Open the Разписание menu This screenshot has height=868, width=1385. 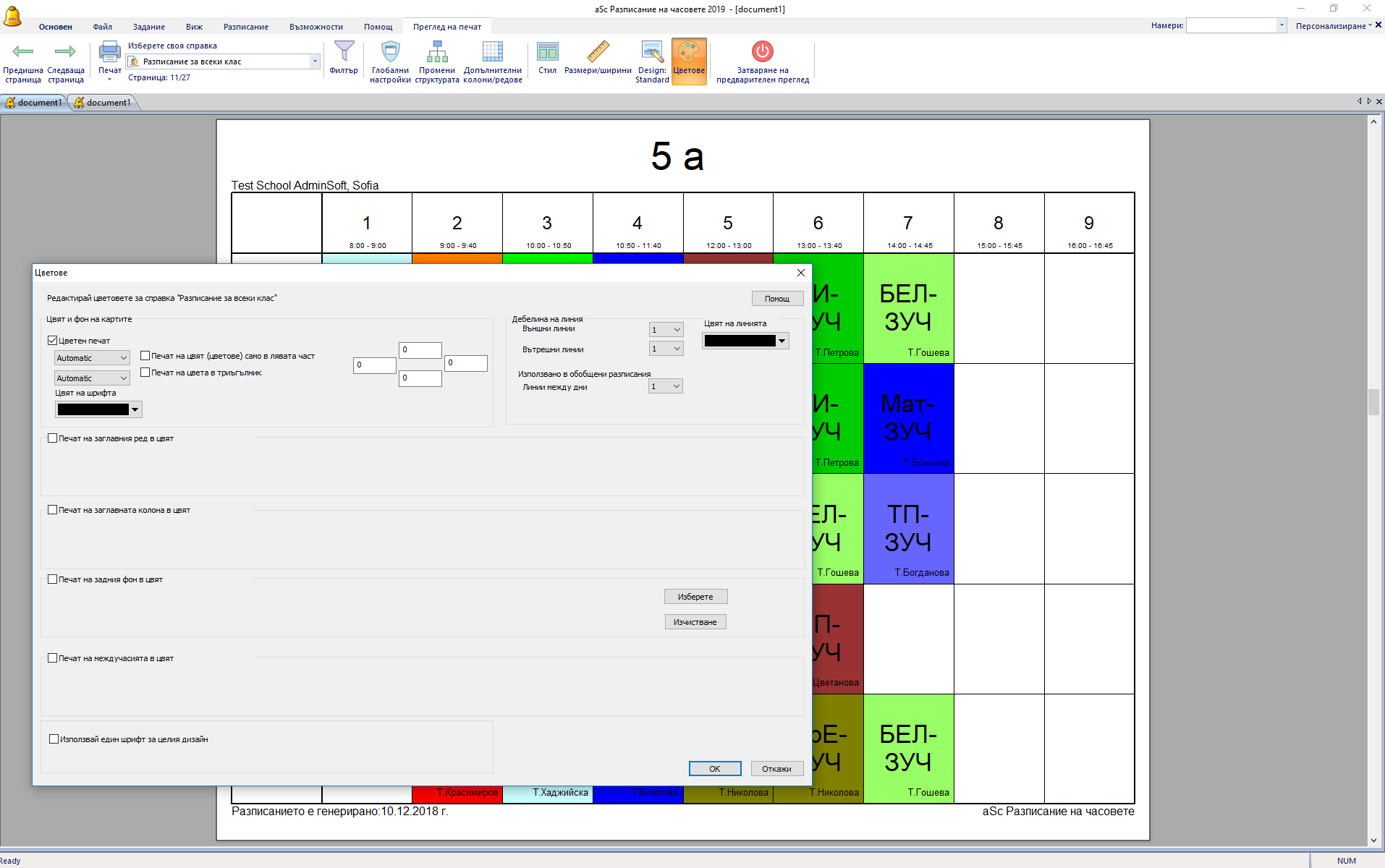[x=245, y=27]
